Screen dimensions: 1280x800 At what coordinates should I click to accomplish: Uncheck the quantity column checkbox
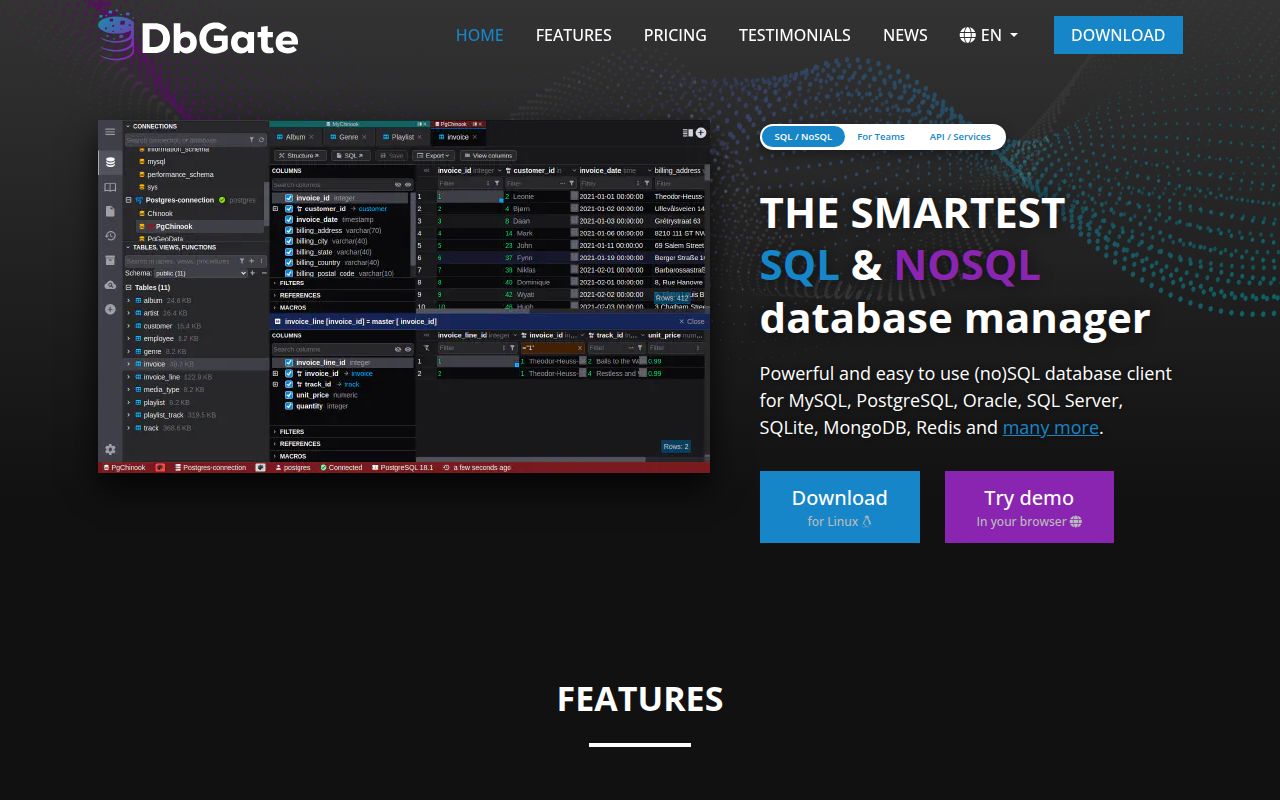click(x=289, y=406)
